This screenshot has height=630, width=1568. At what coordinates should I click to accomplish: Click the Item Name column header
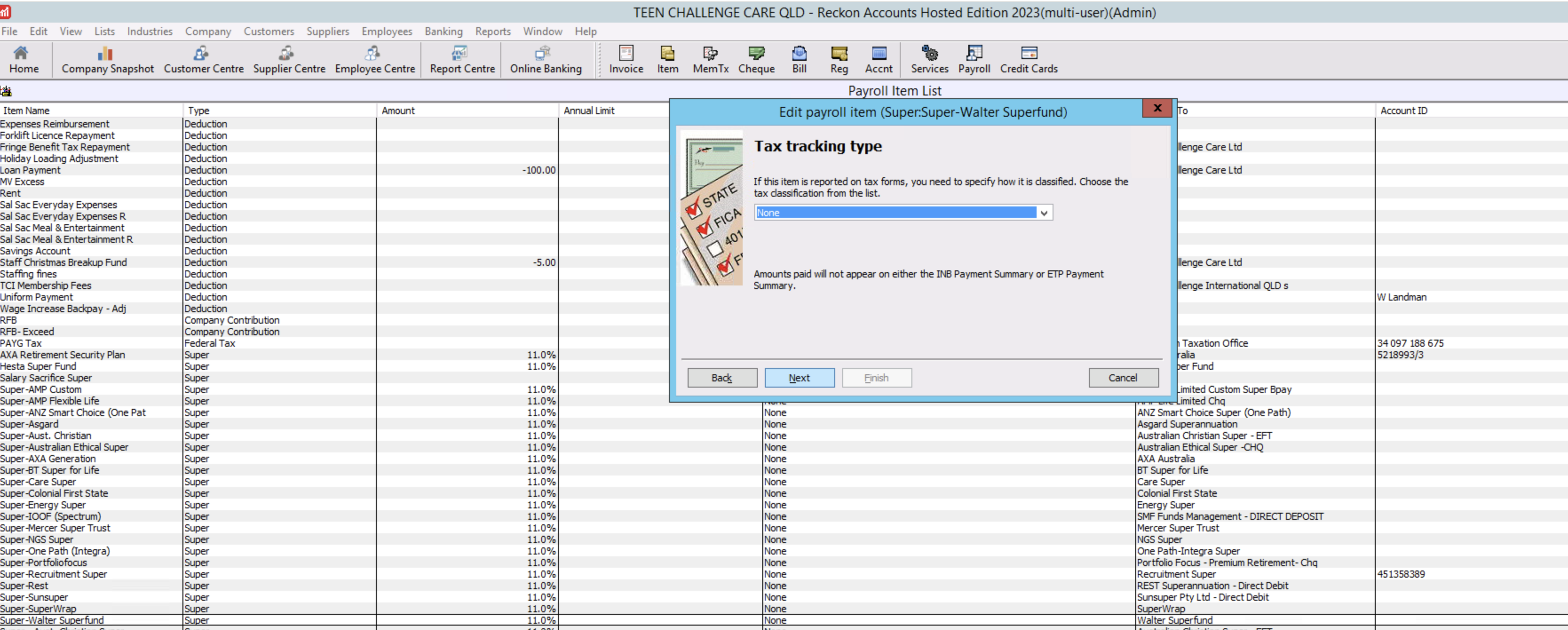[27, 111]
